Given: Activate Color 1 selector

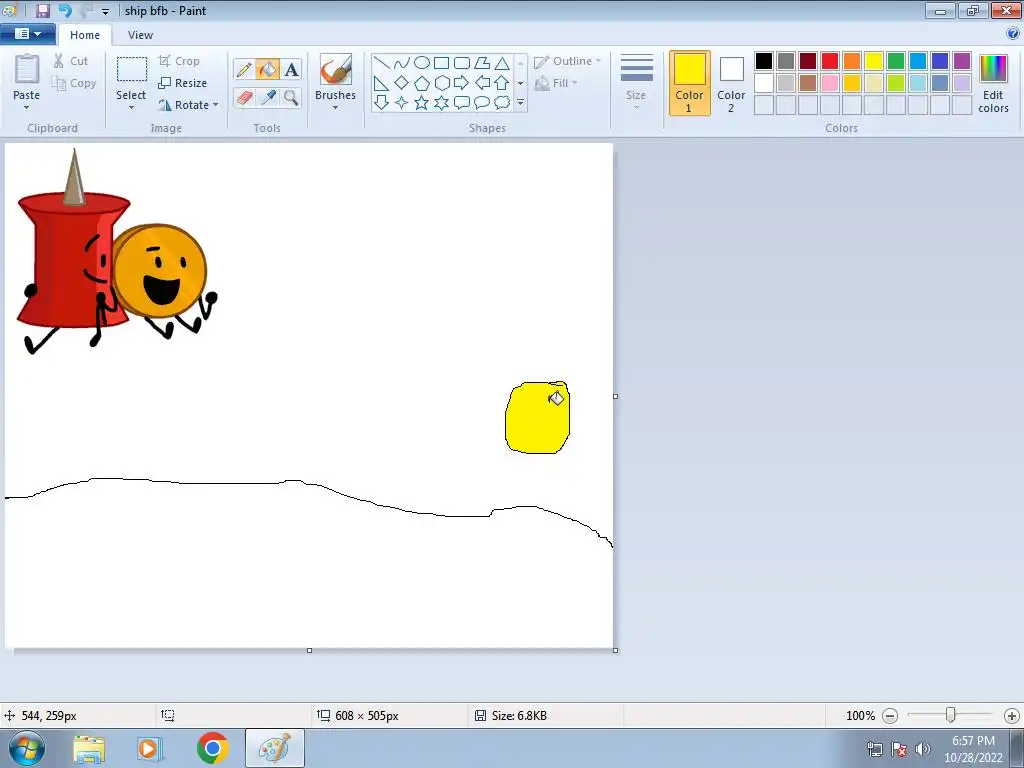Looking at the screenshot, I should coord(689,83).
